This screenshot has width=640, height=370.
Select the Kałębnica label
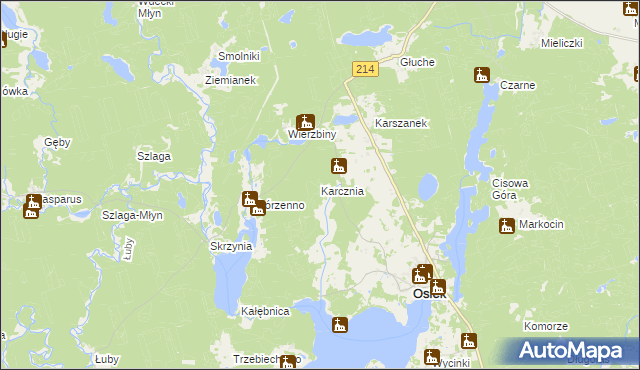265,312
